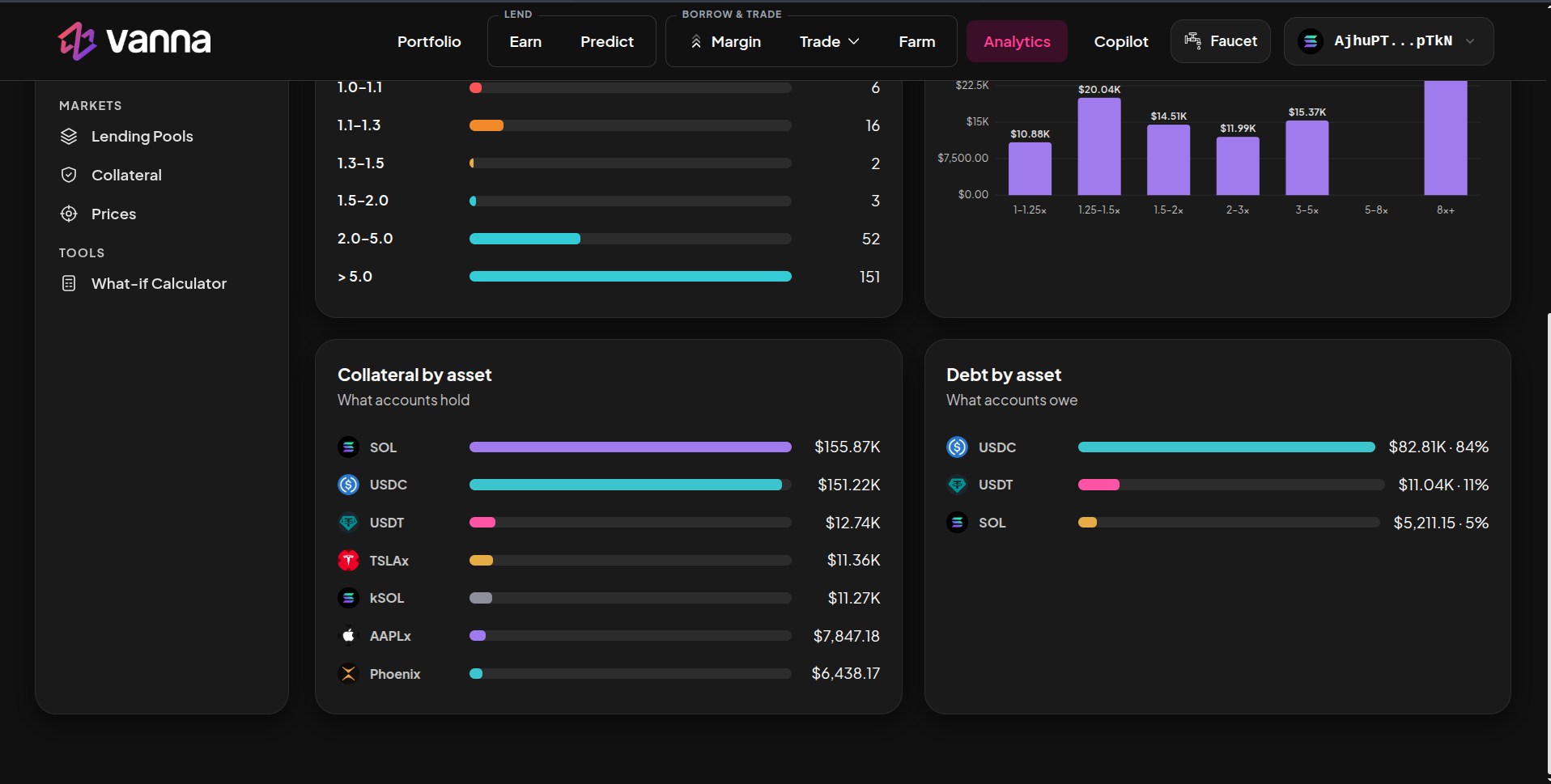
Task: Click the Vanna logo icon
Action: tap(77, 40)
